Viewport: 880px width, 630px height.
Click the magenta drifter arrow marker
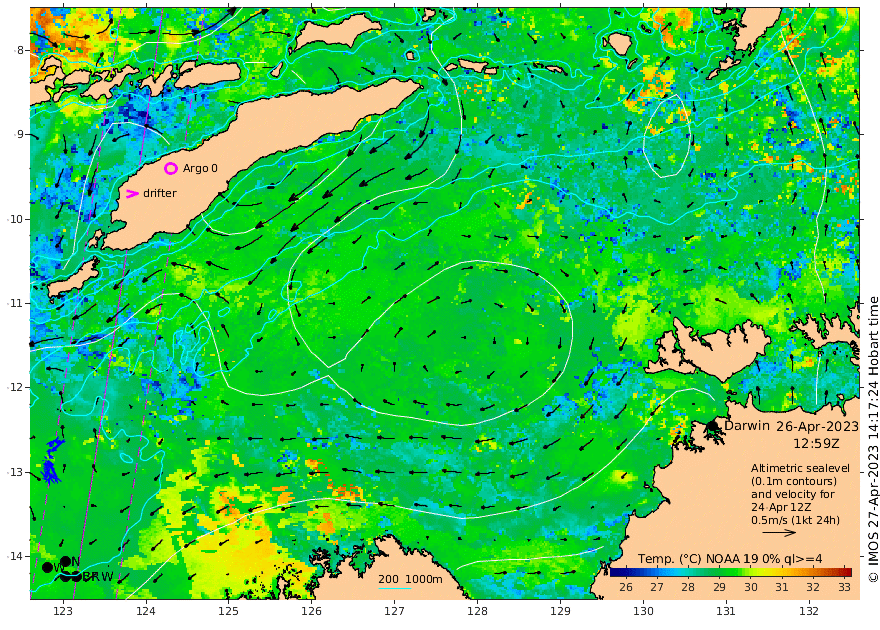tap(132, 194)
